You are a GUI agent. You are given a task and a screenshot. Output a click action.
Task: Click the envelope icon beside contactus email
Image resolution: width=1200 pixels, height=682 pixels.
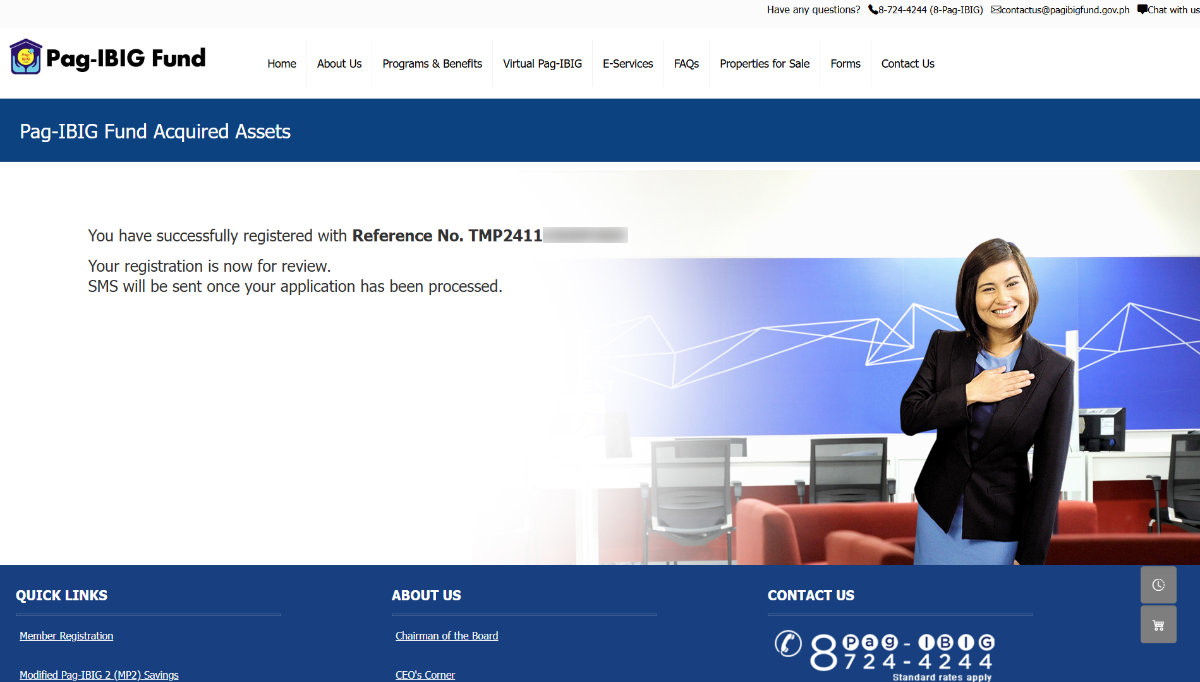pos(996,10)
